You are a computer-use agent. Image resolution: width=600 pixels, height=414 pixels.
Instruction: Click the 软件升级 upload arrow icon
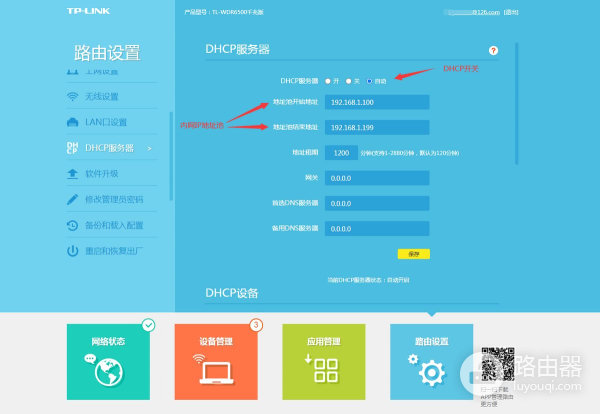coord(72,174)
